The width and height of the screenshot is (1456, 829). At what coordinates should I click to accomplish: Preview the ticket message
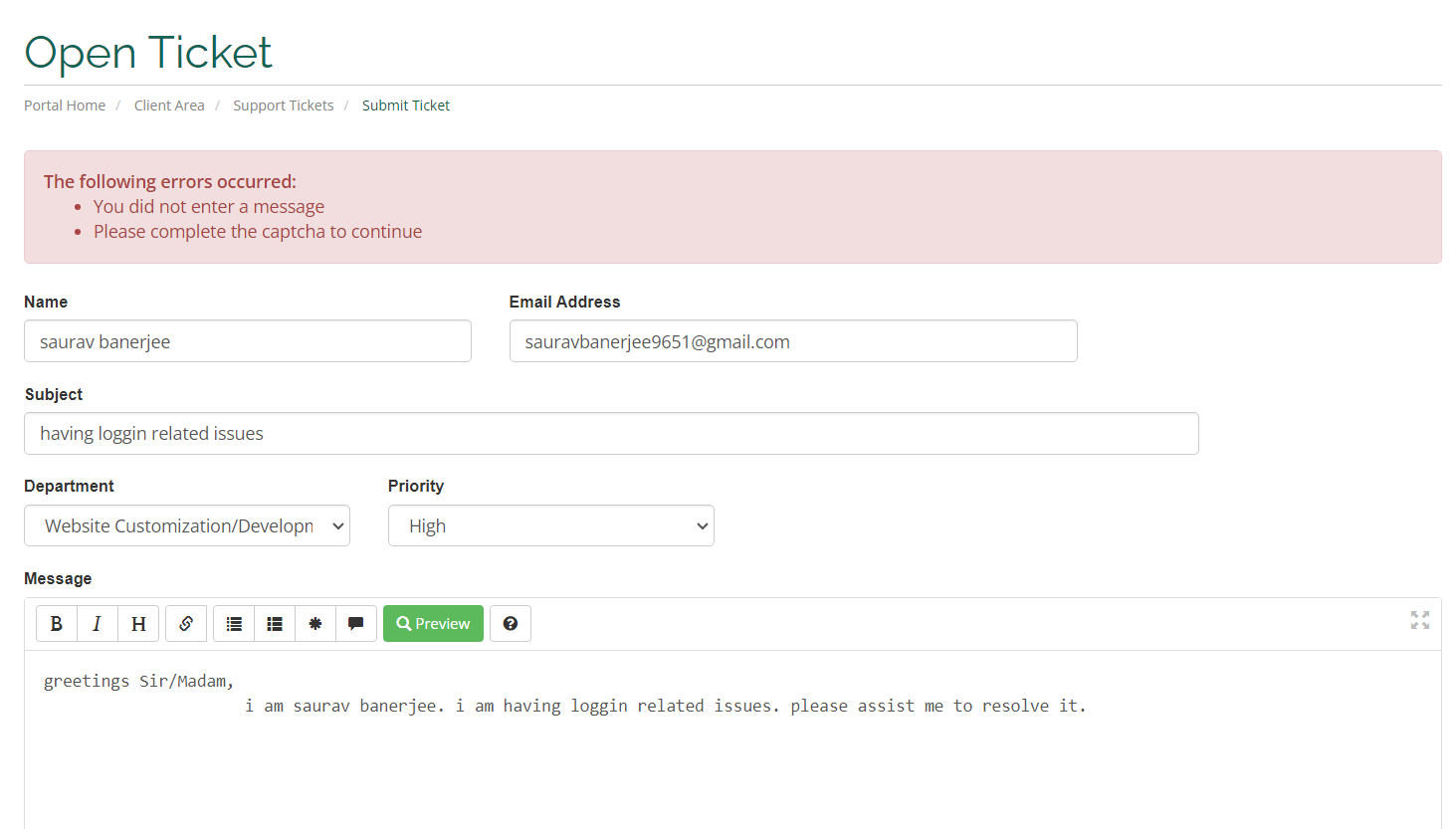(x=433, y=623)
